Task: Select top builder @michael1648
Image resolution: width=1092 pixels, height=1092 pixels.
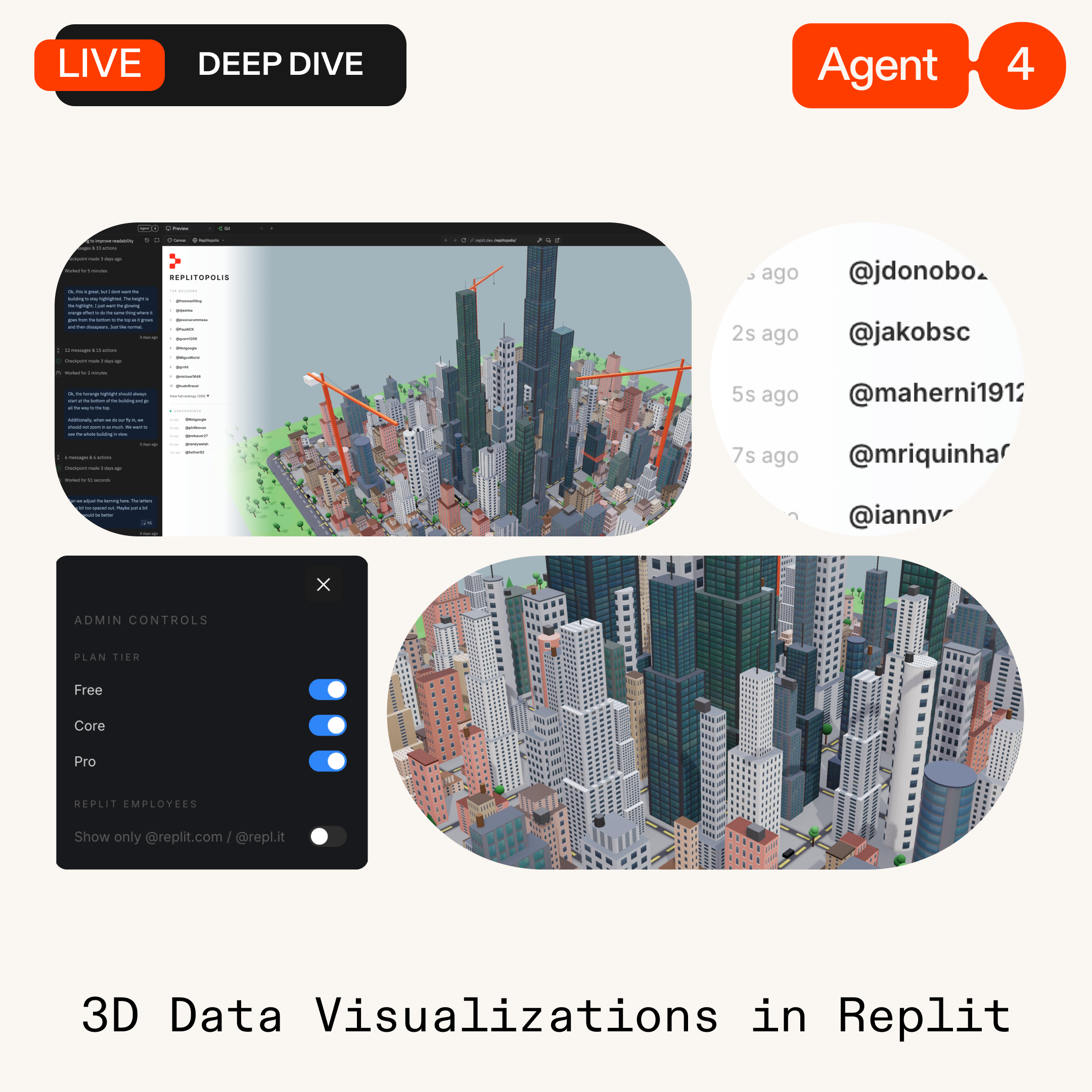Action: pos(188,377)
